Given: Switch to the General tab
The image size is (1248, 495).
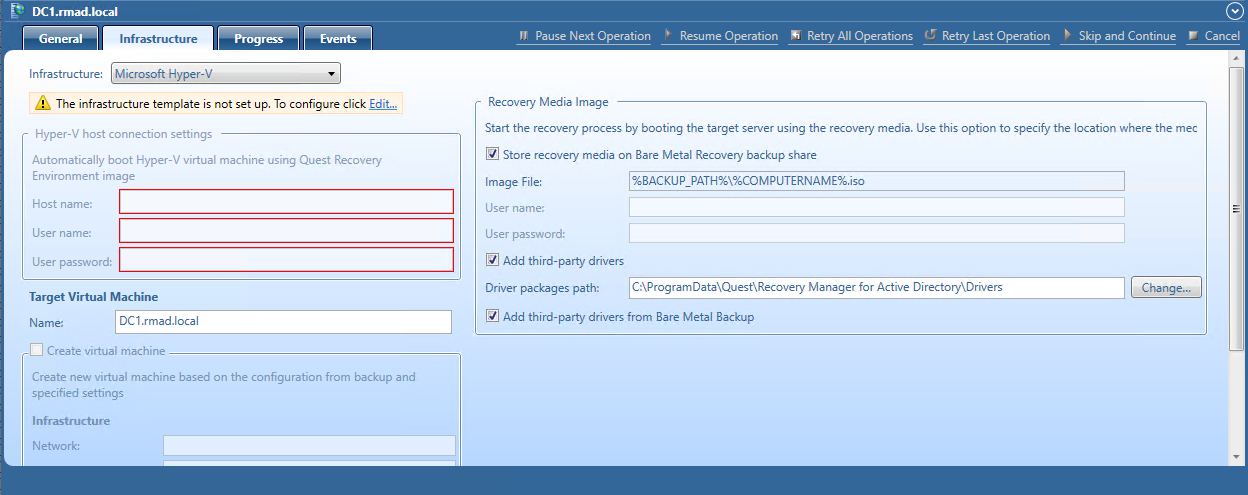Looking at the screenshot, I should (61, 39).
